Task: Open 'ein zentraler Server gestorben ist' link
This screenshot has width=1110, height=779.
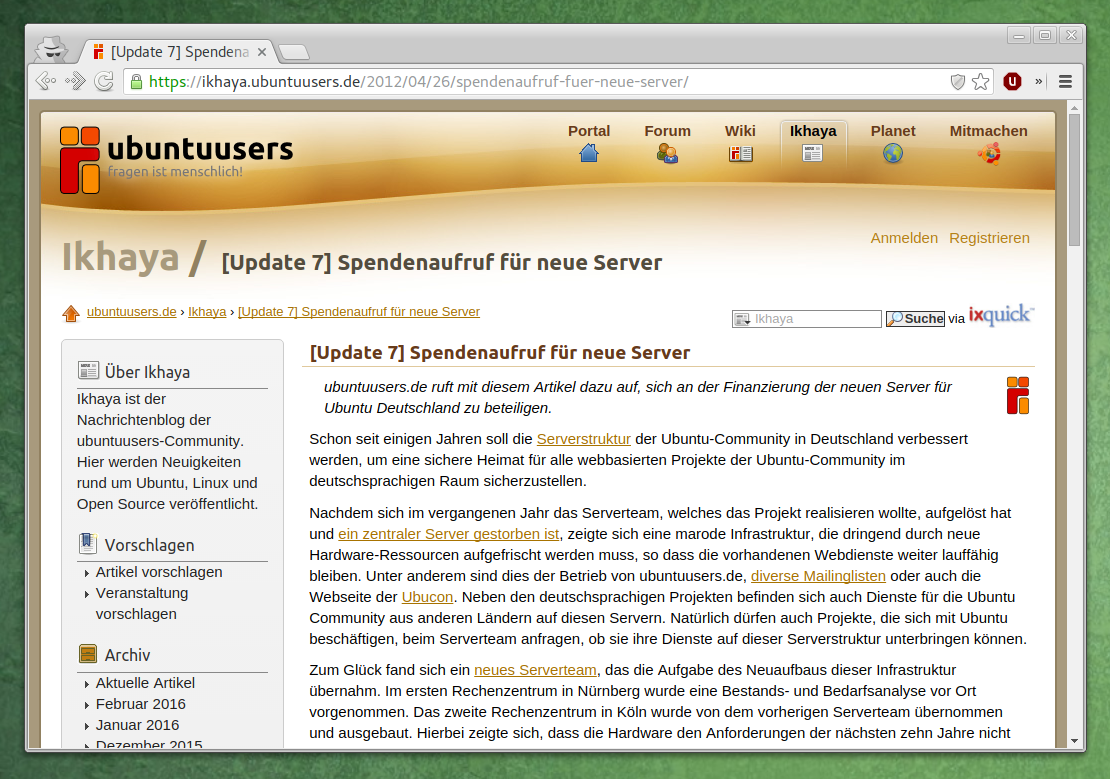Action: [449, 534]
